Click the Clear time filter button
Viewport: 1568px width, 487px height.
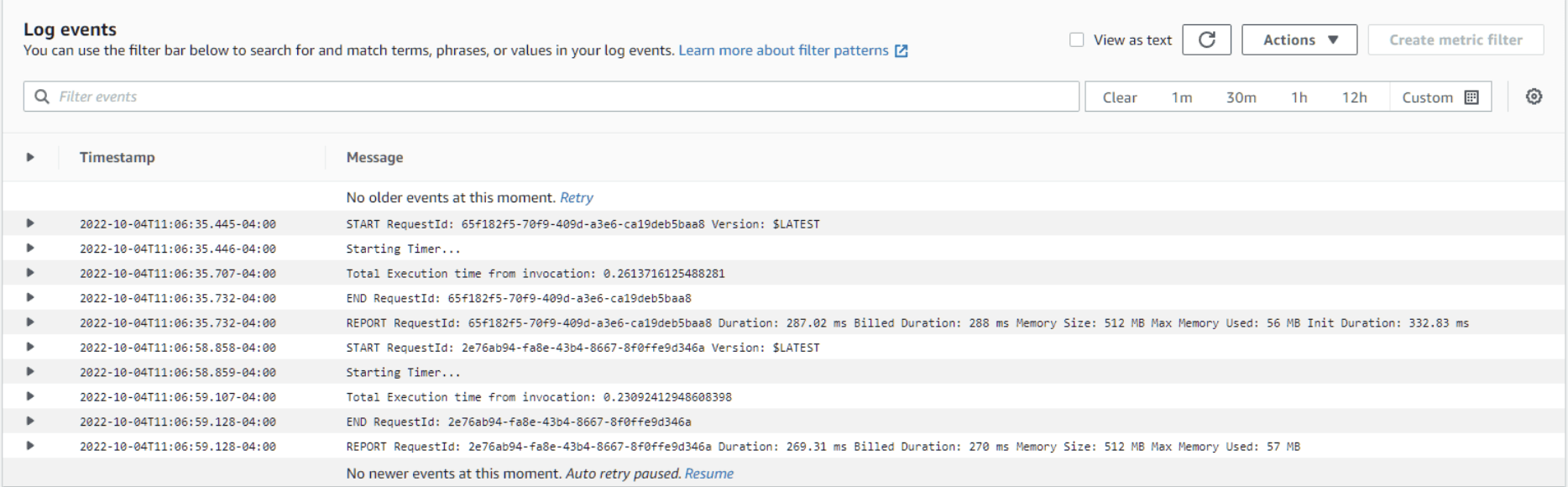(1119, 97)
